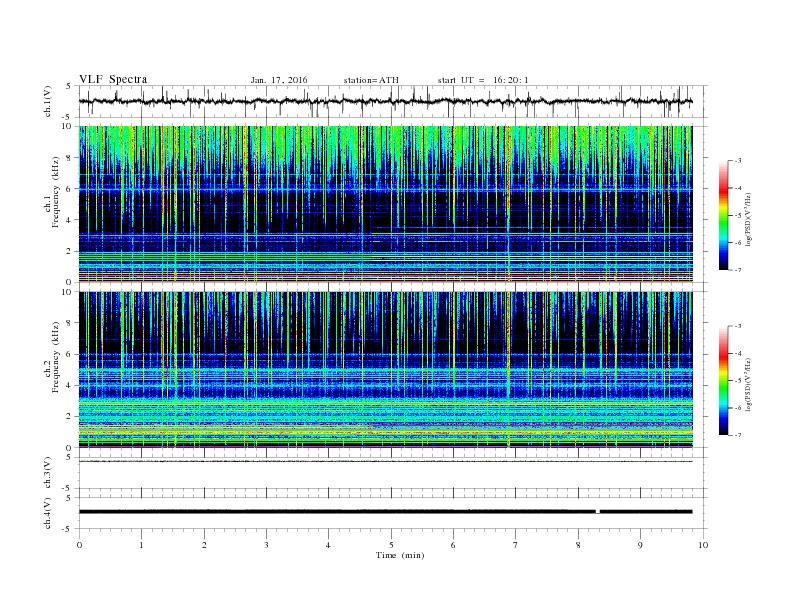Click the "6" kHz tick on ch.2 frequency axis
Viewport: 792px width, 612px height.
(69, 354)
